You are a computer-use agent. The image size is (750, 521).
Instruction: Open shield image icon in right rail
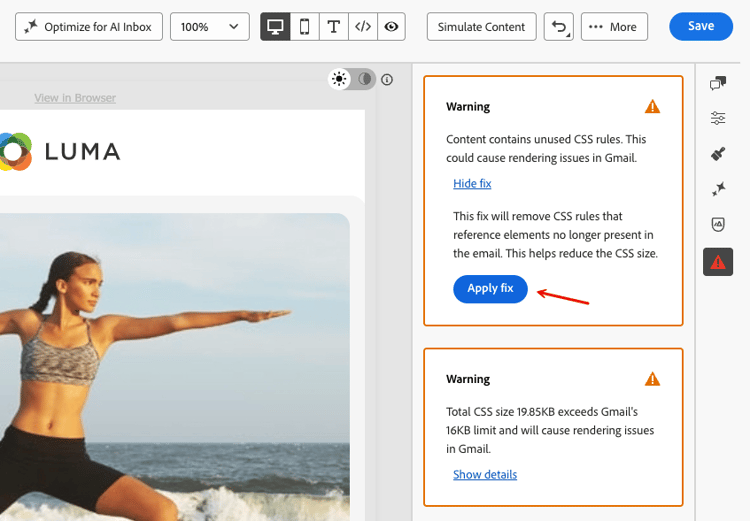[x=717, y=224]
